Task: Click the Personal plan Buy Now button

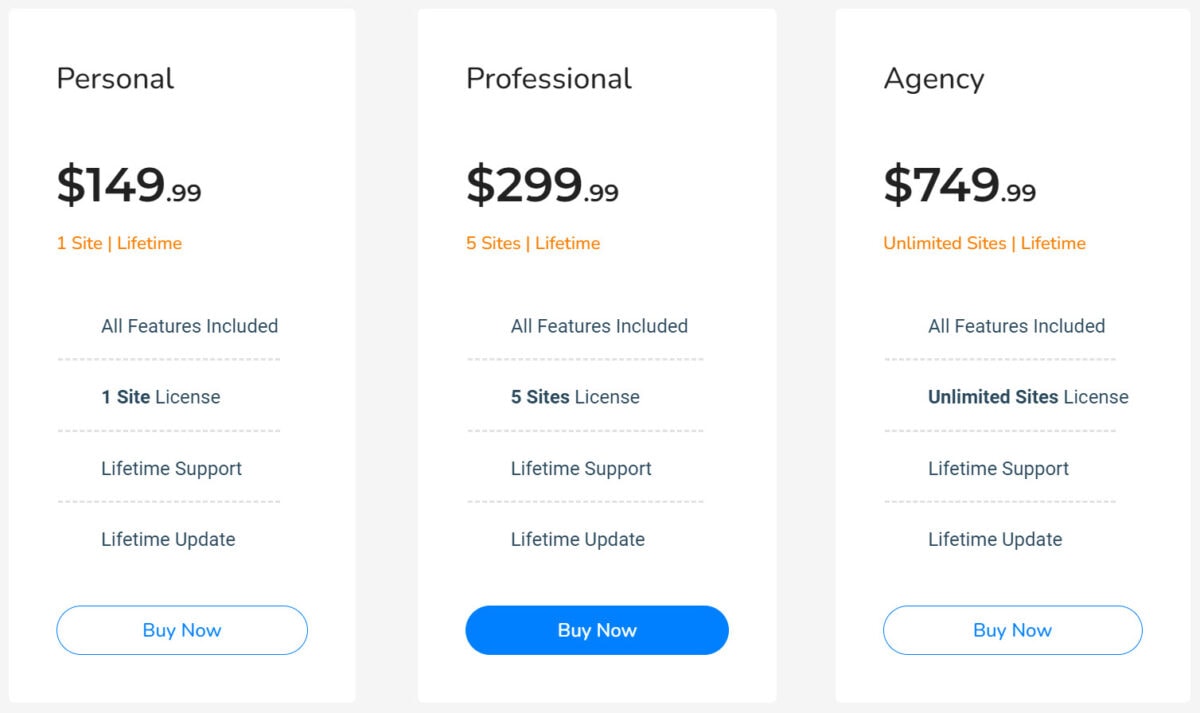Action: pos(181,630)
